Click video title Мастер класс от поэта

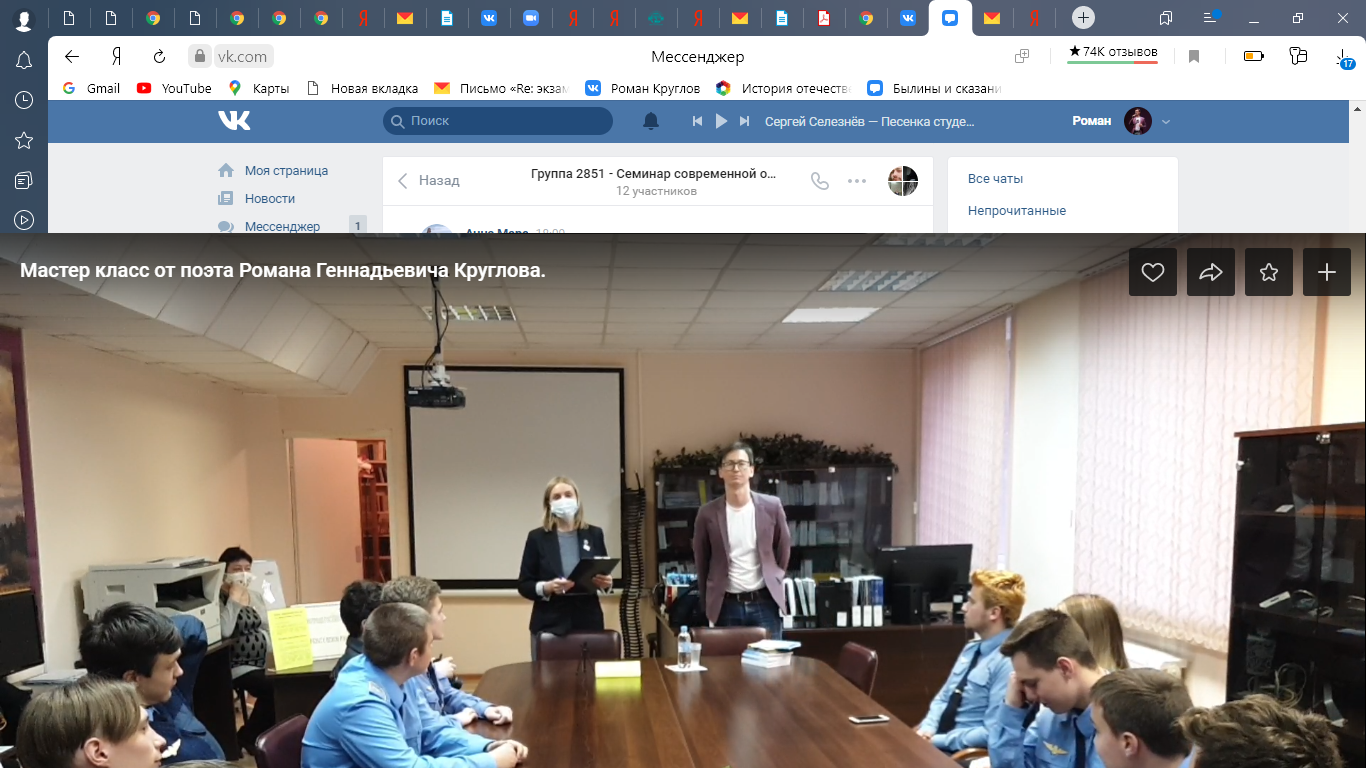pyautogui.click(x=283, y=271)
